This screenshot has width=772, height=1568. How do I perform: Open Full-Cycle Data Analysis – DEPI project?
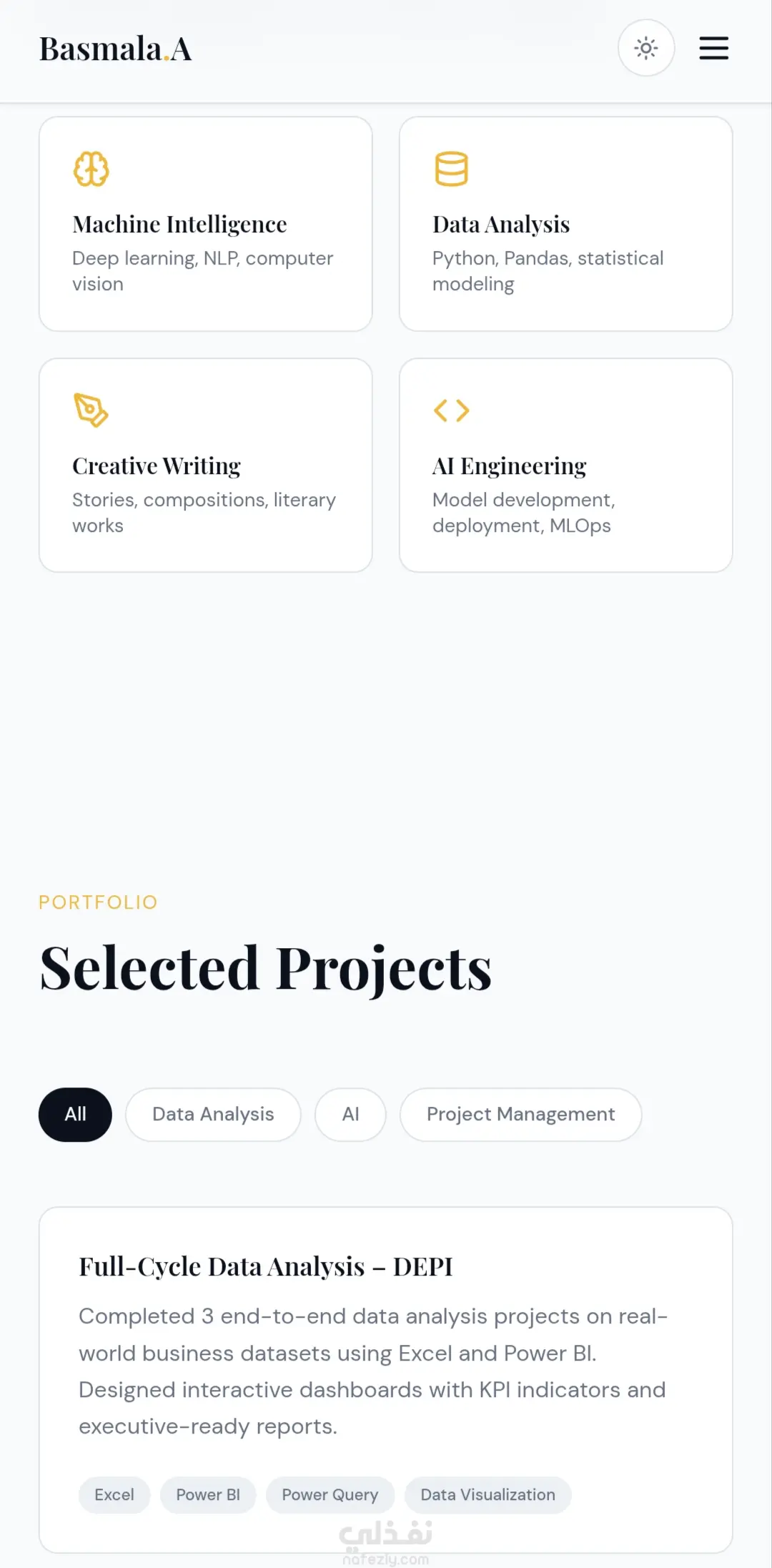[x=266, y=1267]
